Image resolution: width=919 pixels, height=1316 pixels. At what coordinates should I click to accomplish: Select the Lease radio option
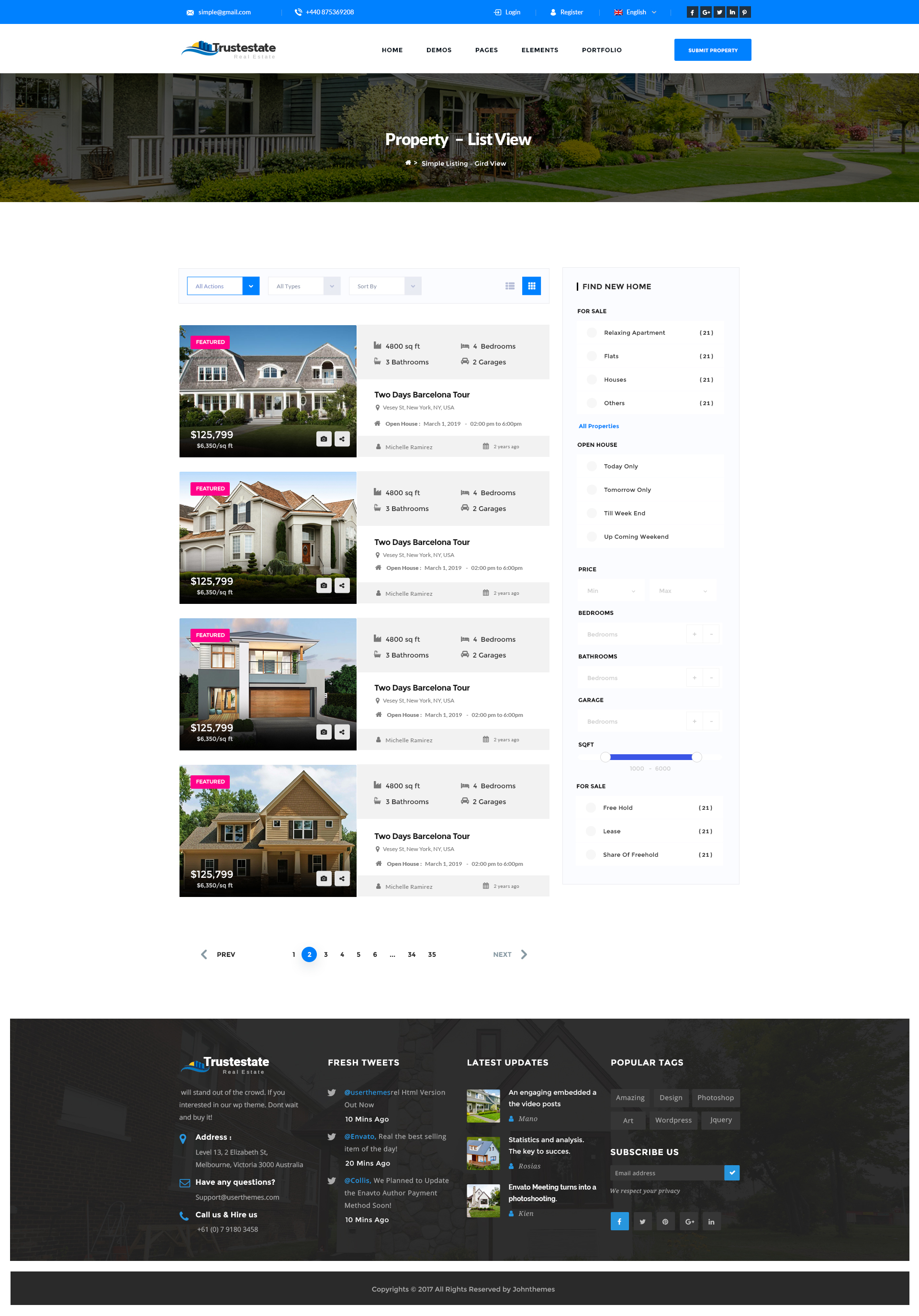pos(591,831)
